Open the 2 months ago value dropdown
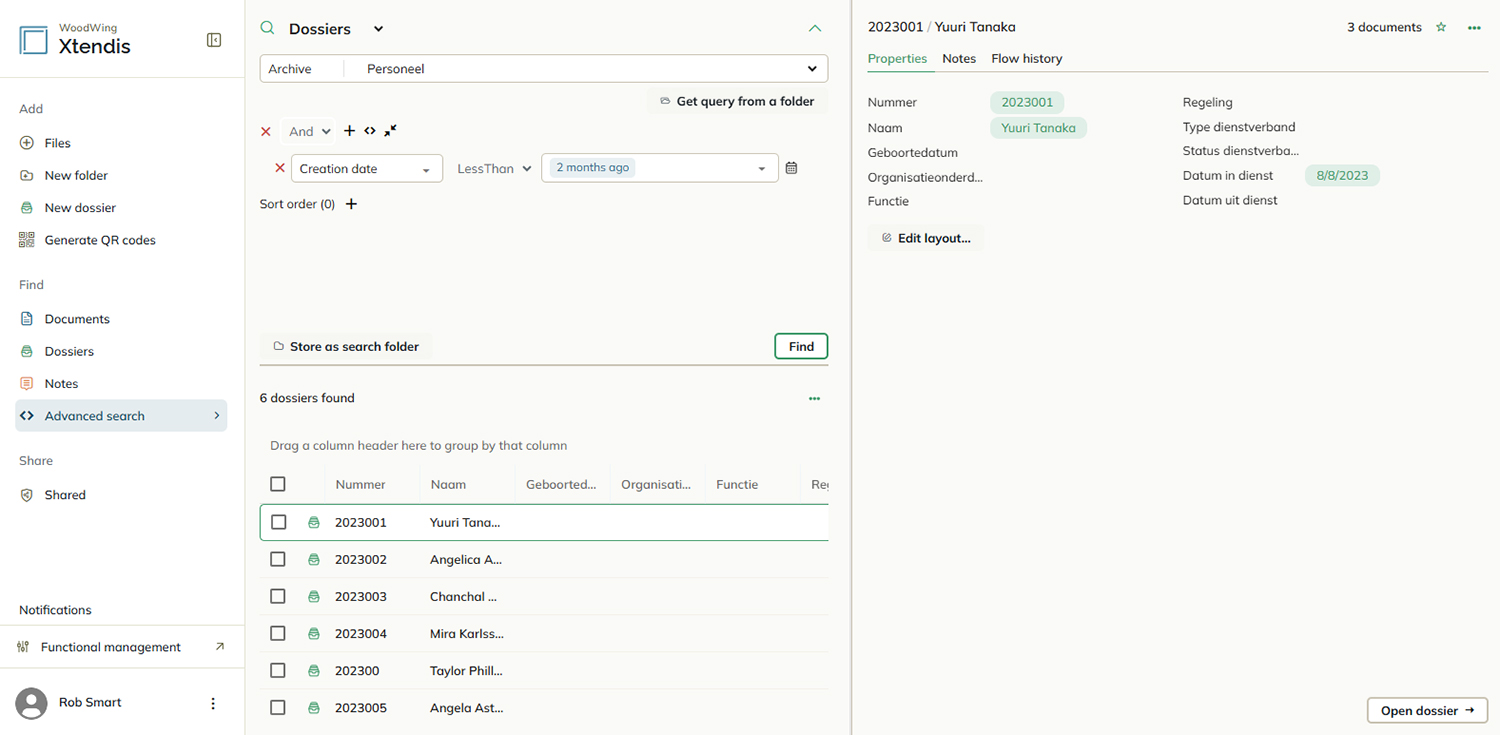This screenshot has width=1500, height=735. coord(660,168)
